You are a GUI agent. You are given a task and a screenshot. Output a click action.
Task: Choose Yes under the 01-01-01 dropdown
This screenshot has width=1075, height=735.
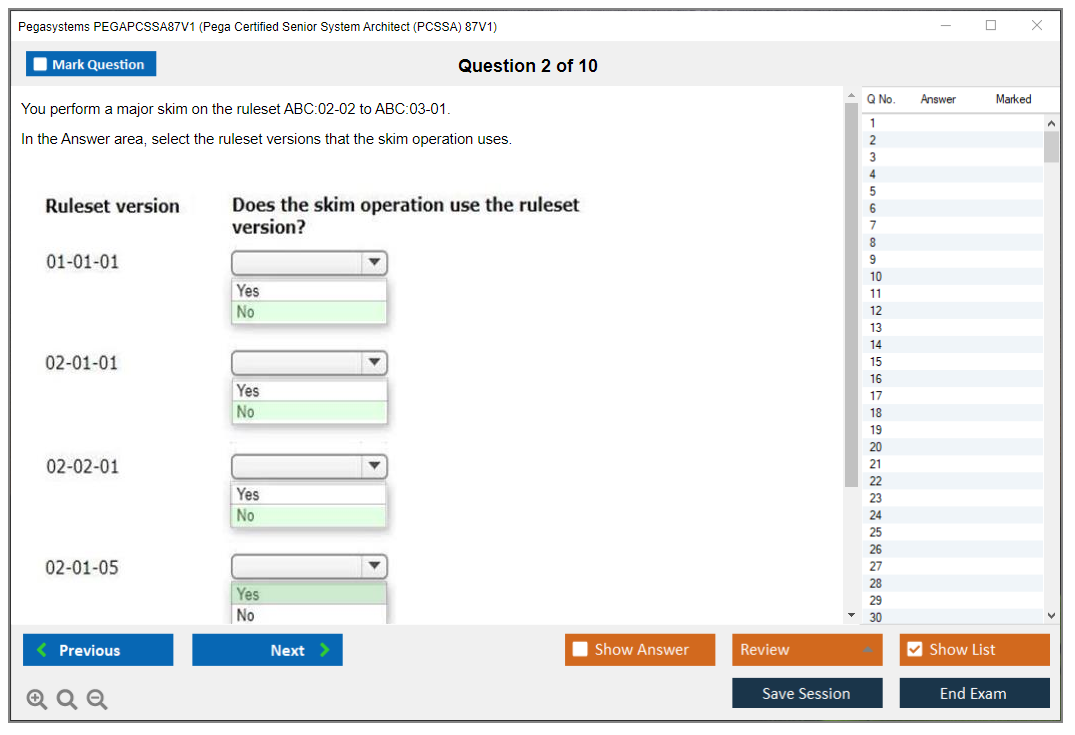point(308,291)
